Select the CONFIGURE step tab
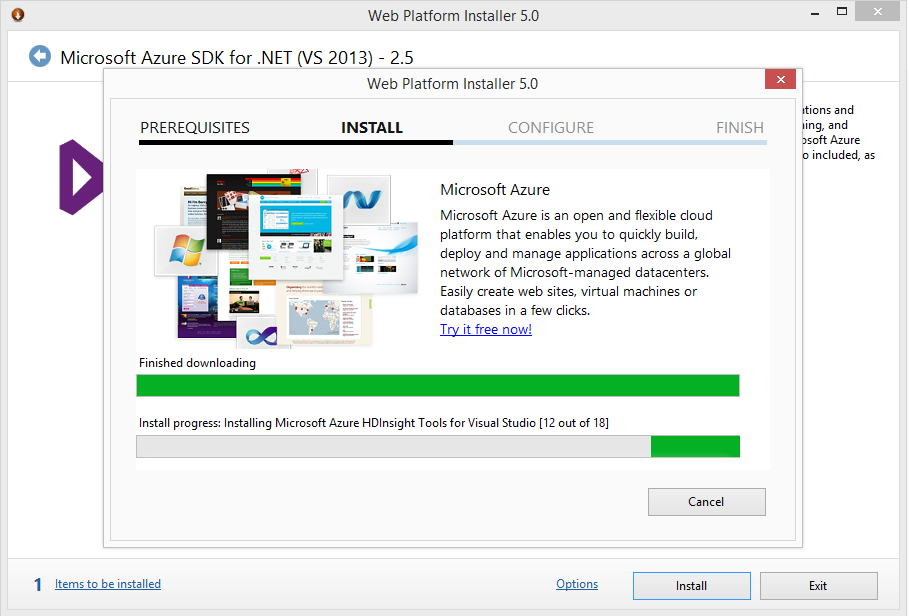This screenshot has width=909, height=616. pos(551,127)
